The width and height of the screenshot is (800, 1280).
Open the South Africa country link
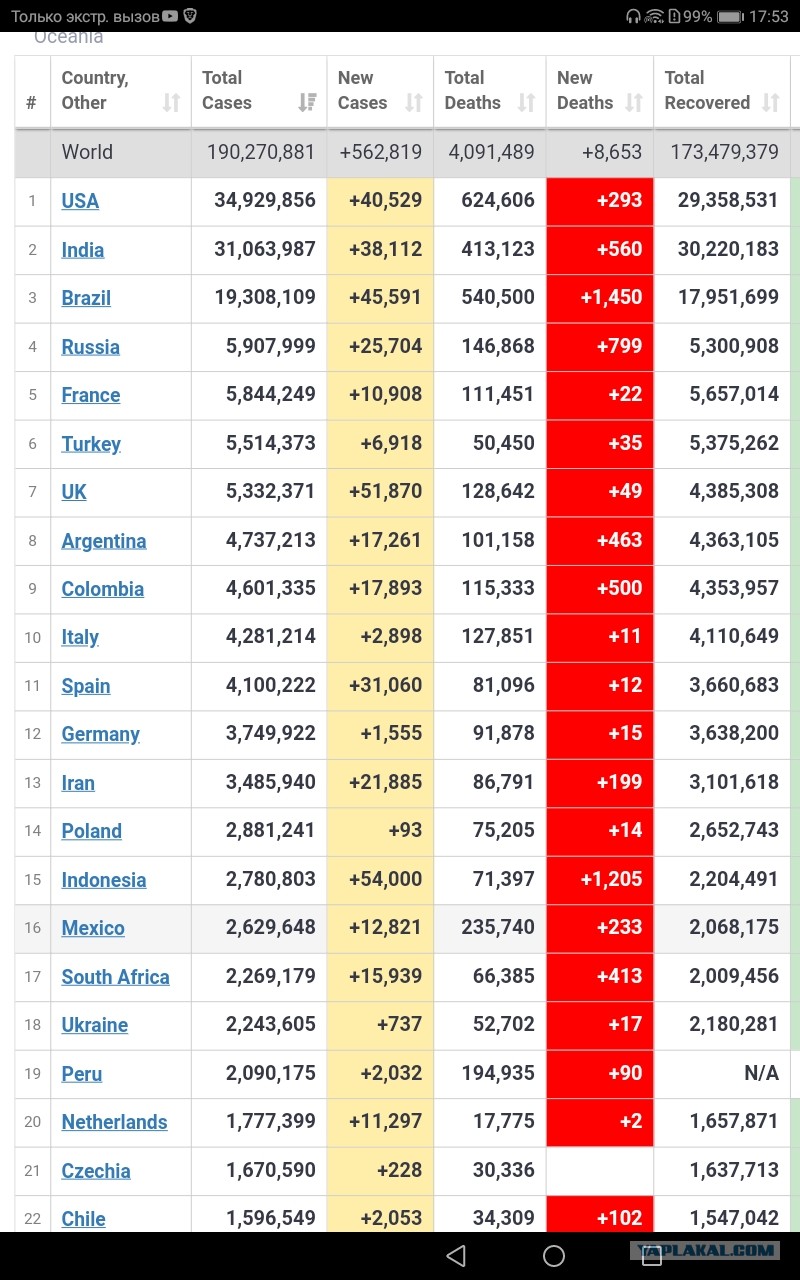(x=115, y=977)
